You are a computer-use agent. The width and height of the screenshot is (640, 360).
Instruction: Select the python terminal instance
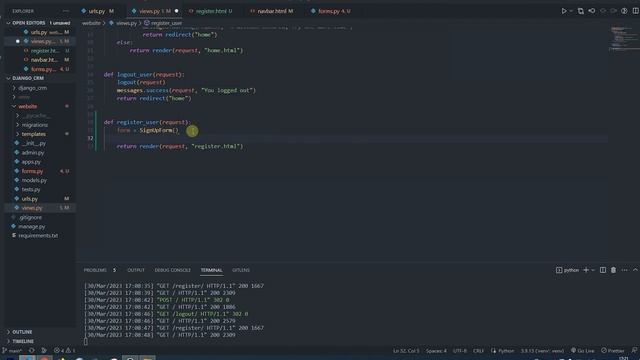[567, 270]
